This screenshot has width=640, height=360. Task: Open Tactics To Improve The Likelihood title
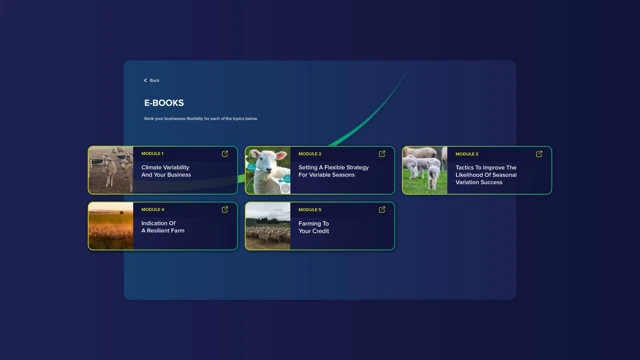point(486,175)
